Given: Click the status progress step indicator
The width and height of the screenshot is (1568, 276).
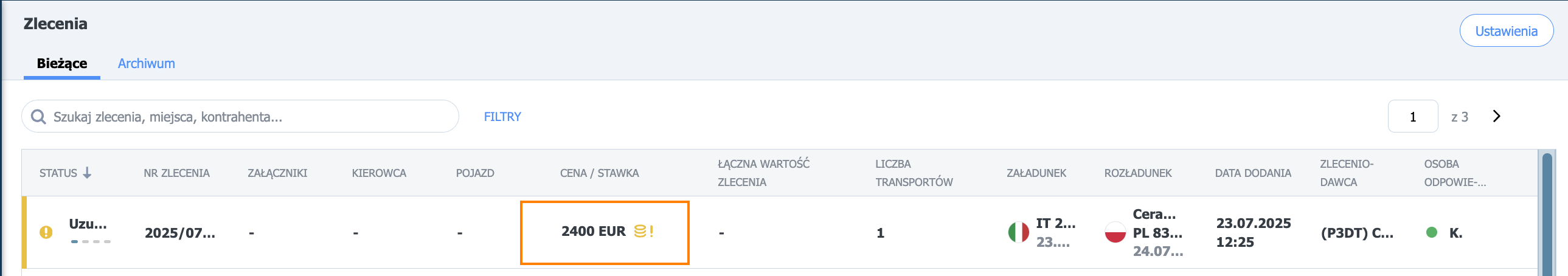Looking at the screenshot, I should pyautogui.click(x=91, y=241).
